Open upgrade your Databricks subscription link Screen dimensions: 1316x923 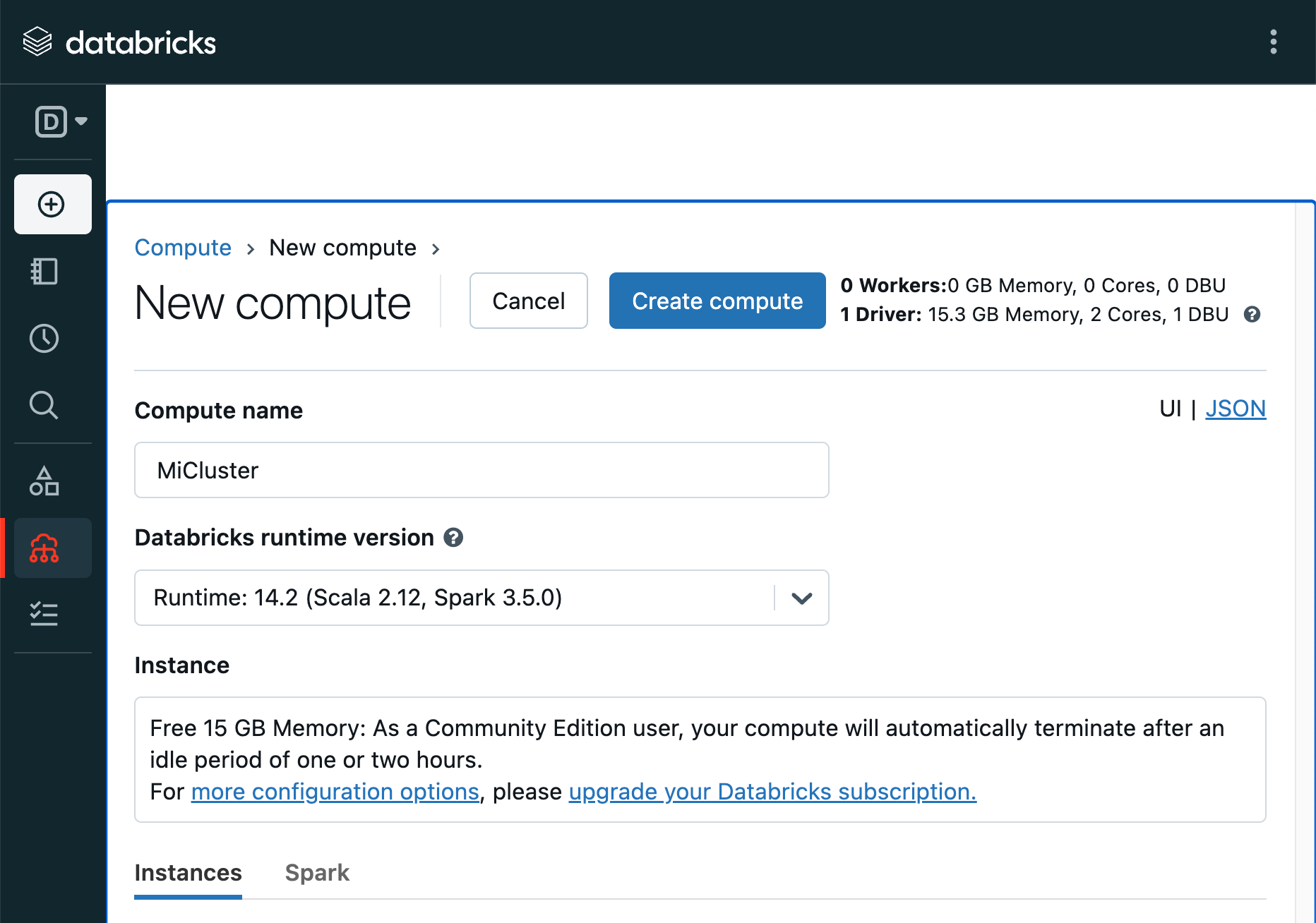[772, 792]
